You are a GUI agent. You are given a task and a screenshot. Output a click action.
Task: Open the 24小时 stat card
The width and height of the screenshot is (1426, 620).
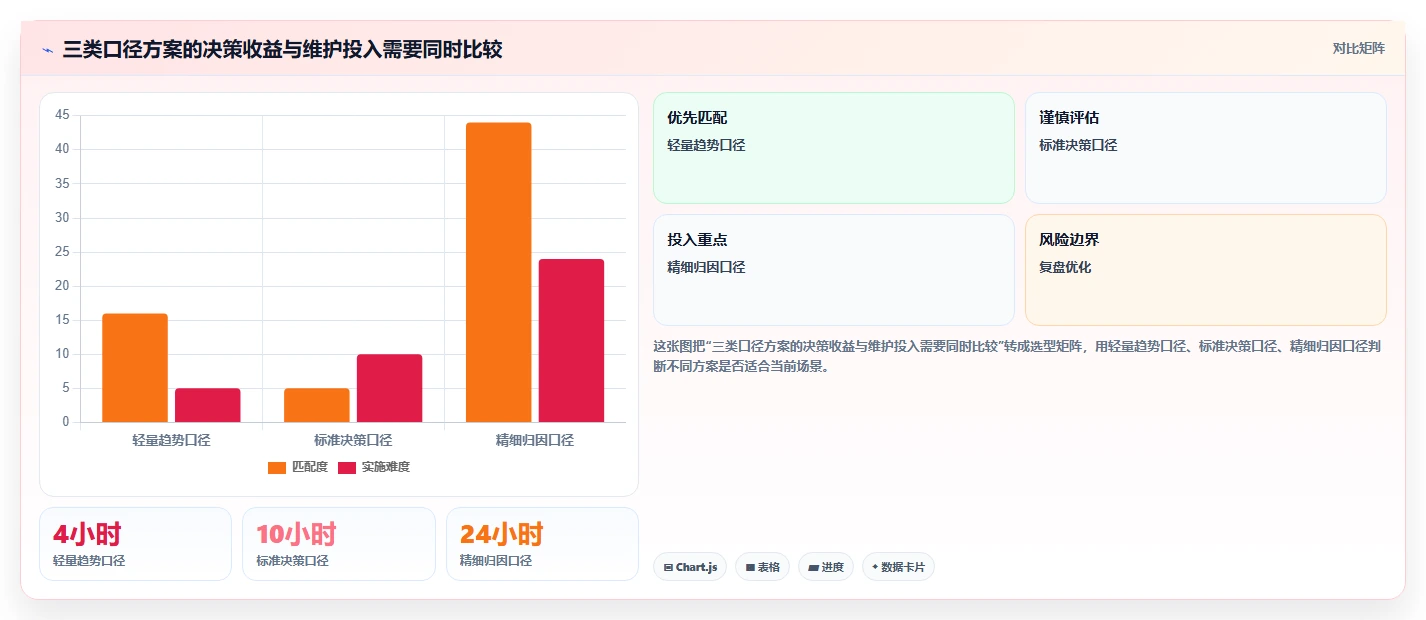click(x=542, y=544)
